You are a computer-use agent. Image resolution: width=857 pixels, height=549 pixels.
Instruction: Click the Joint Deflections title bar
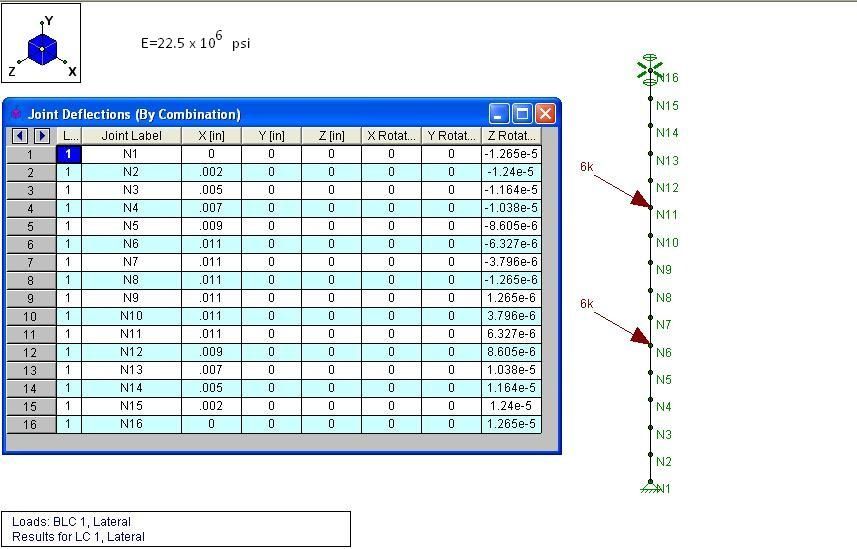pos(250,114)
